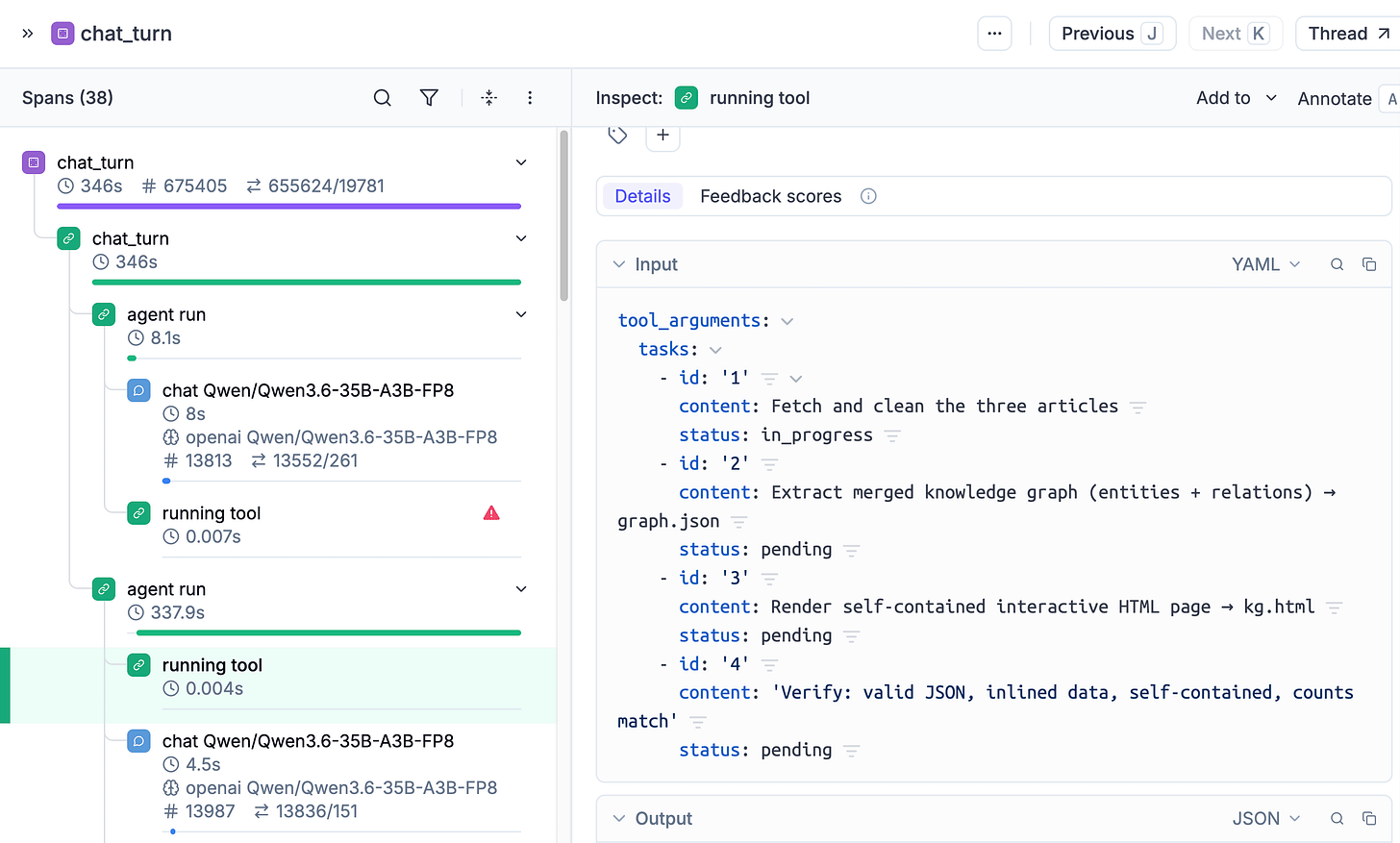This screenshot has width=1400, height=843.
Task: Search within the Input section
Action: [x=1337, y=264]
